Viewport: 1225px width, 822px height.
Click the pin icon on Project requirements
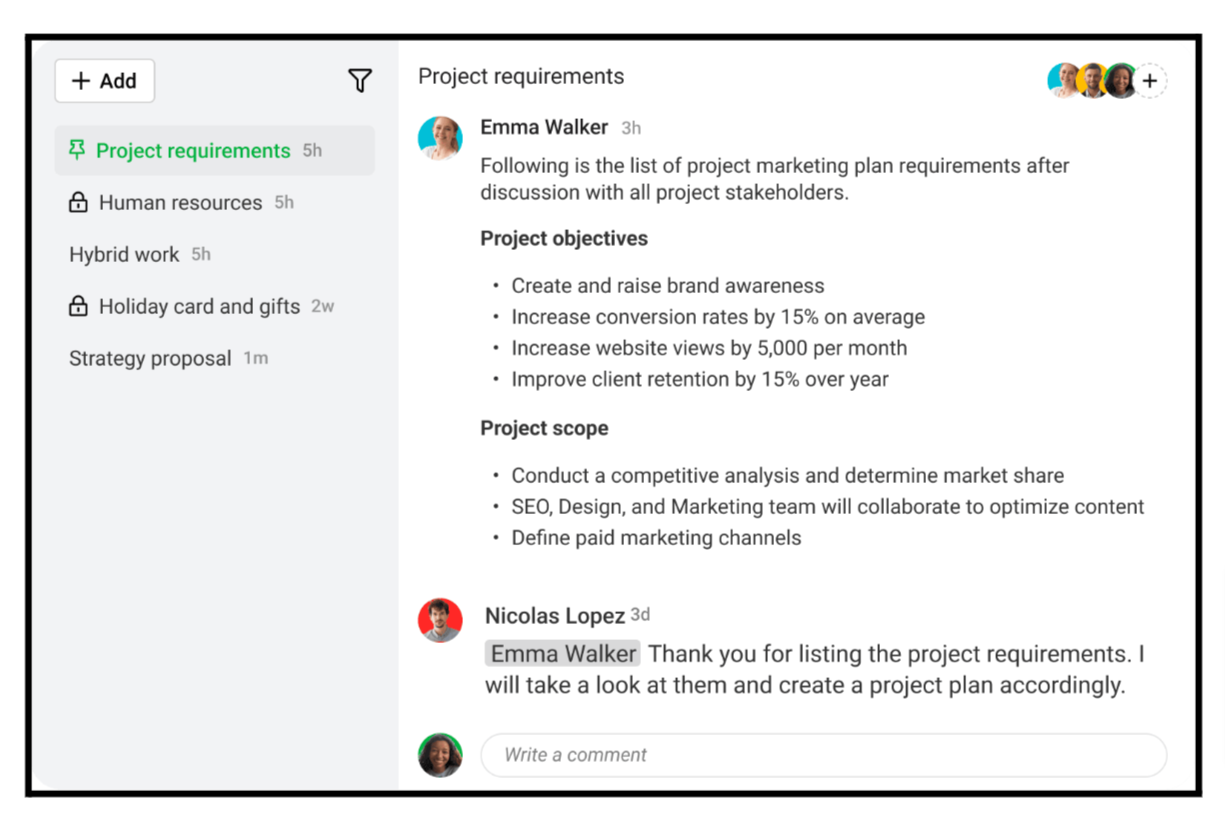click(x=76, y=151)
